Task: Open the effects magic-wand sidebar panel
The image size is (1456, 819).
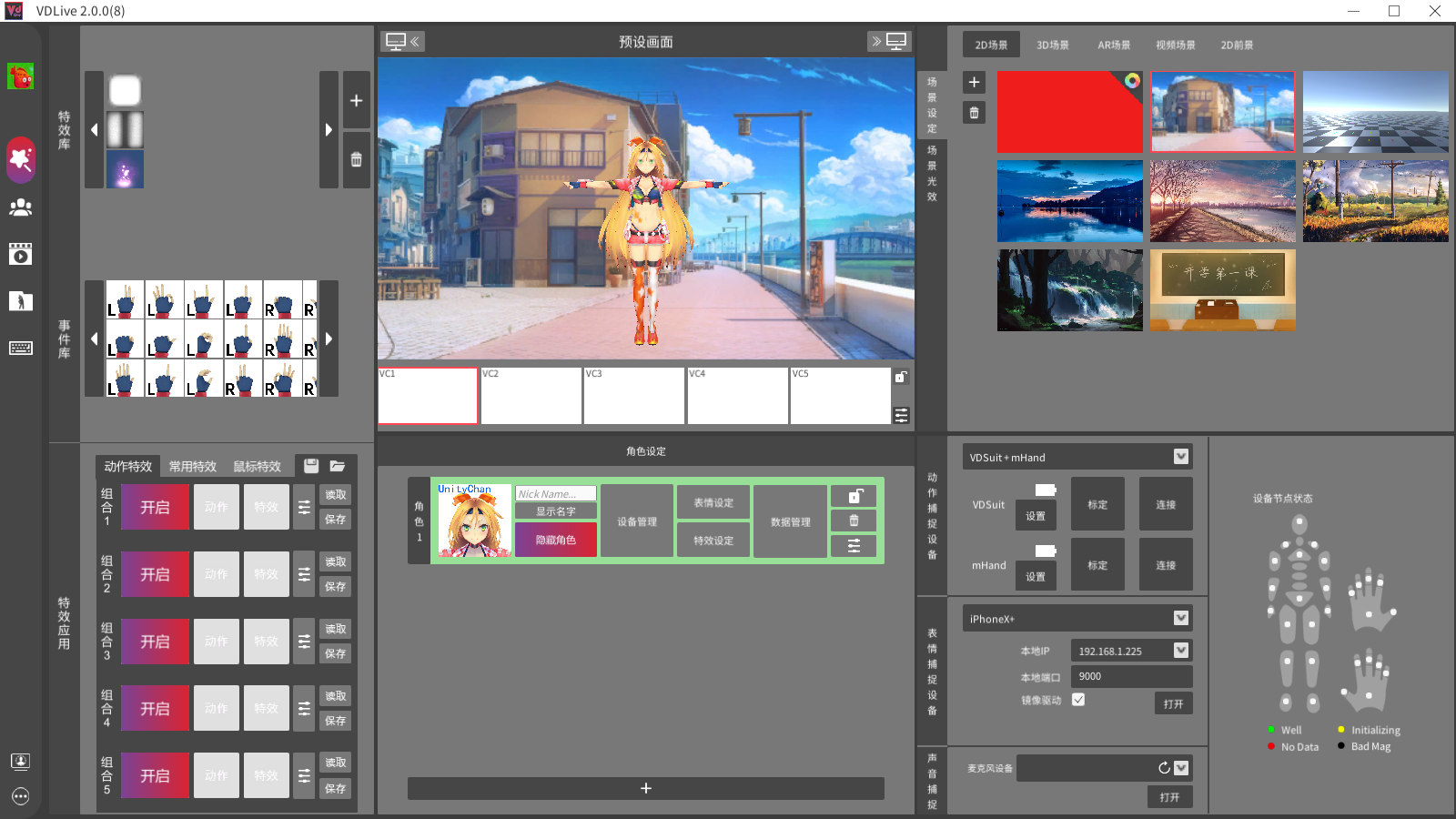Action: coord(21,159)
